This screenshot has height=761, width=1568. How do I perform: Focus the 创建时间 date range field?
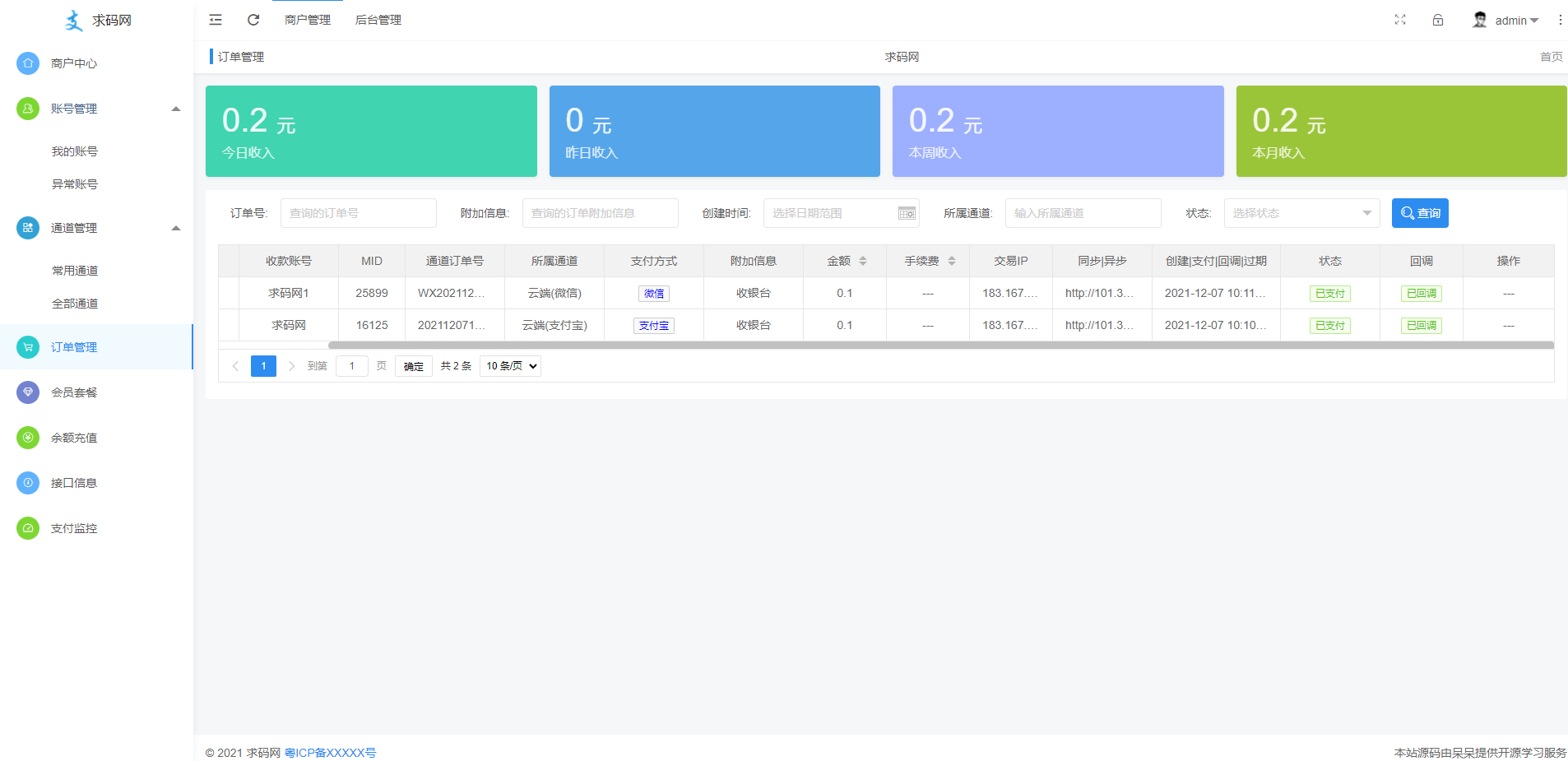click(842, 213)
